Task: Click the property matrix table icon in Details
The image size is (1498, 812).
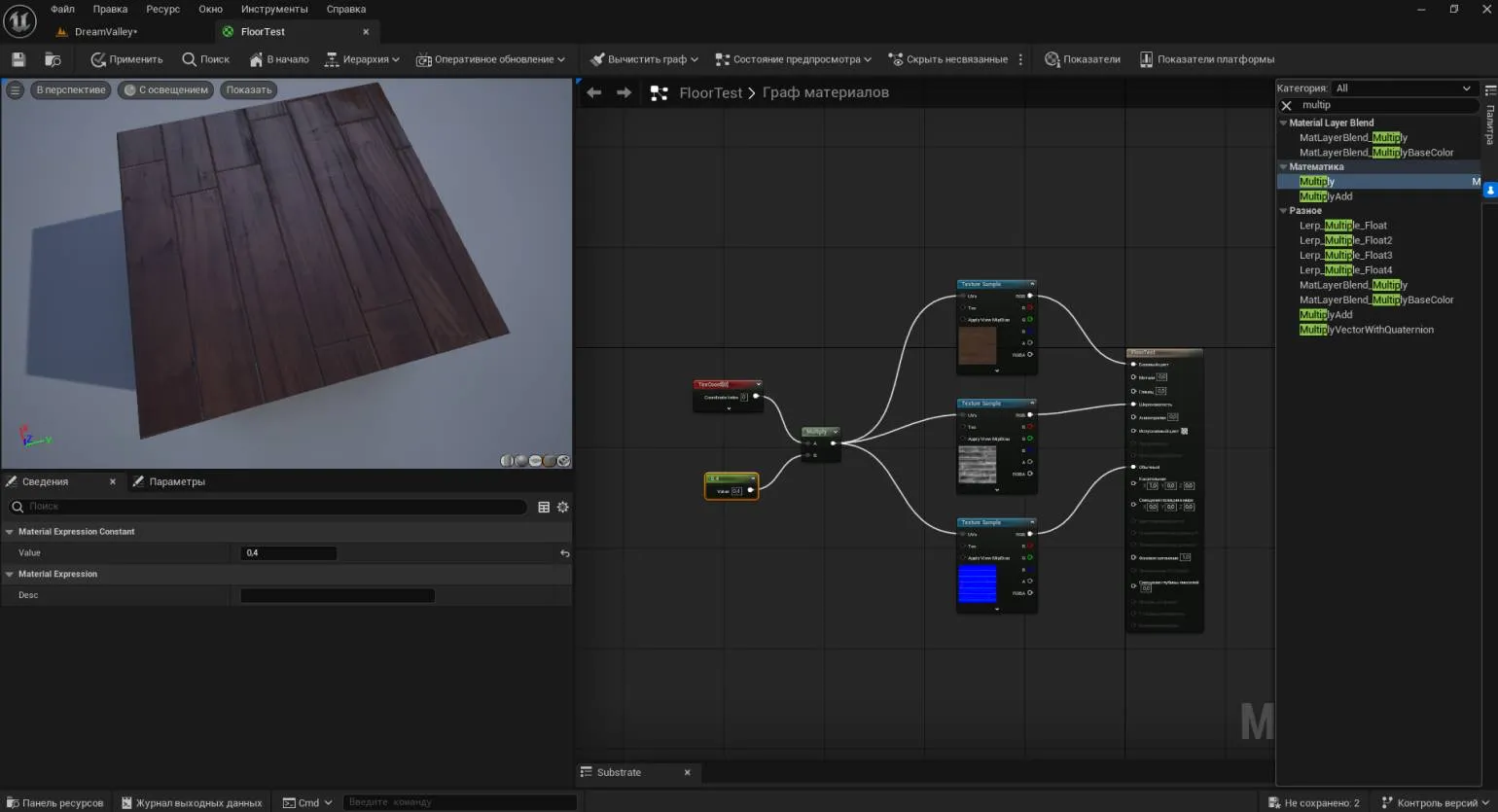Action: pos(544,507)
